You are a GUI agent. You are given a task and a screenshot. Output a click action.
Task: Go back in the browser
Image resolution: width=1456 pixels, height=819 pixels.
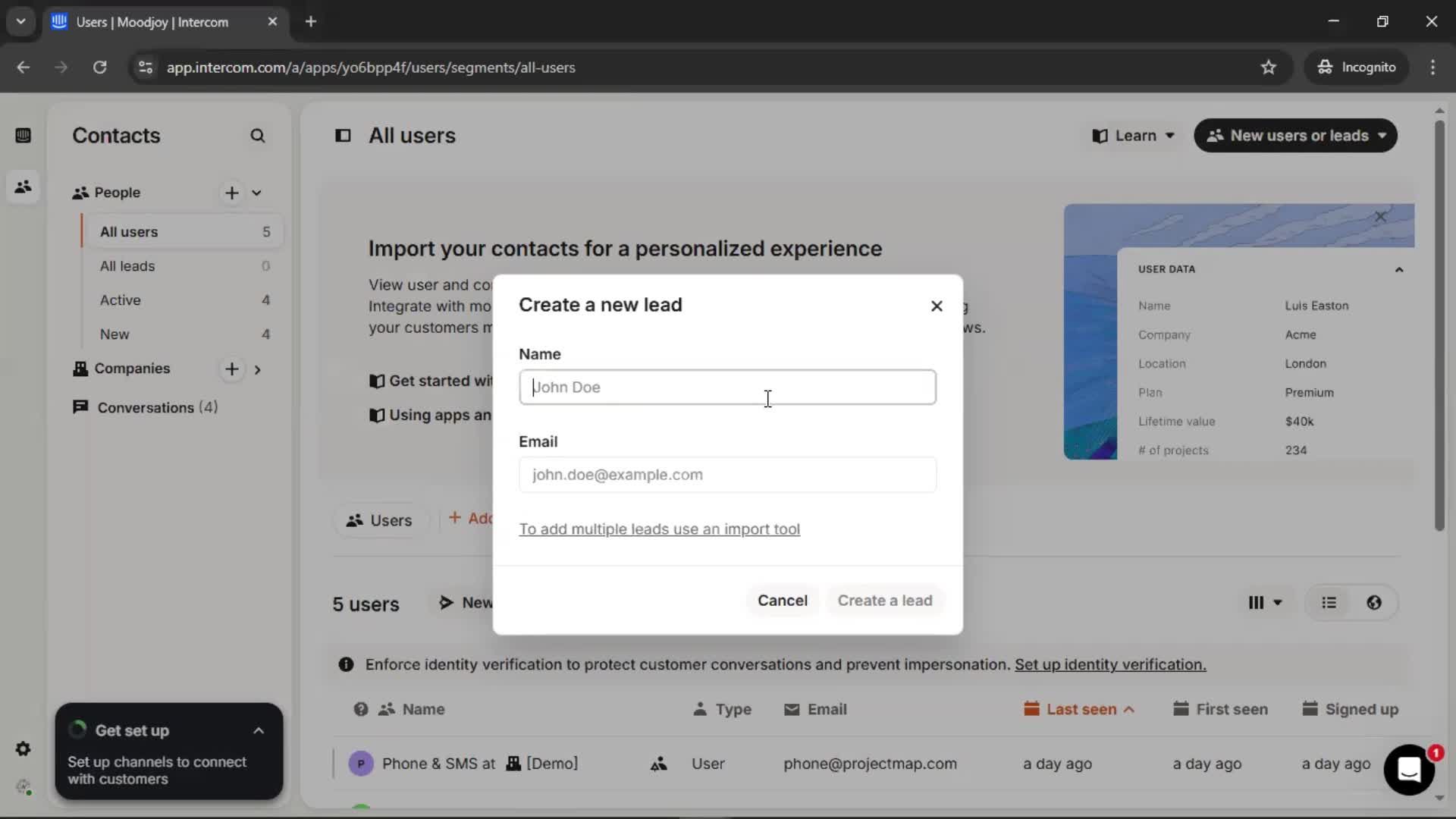23,67
